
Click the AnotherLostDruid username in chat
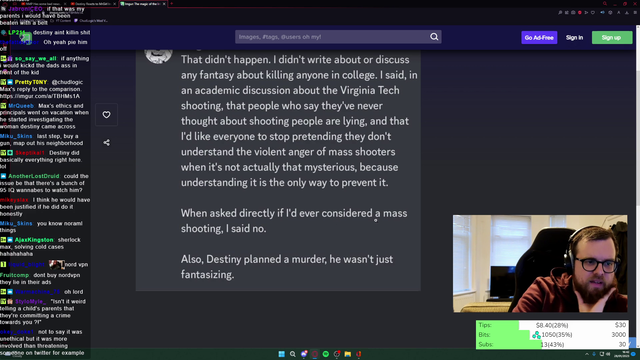(x=33, y=176)
